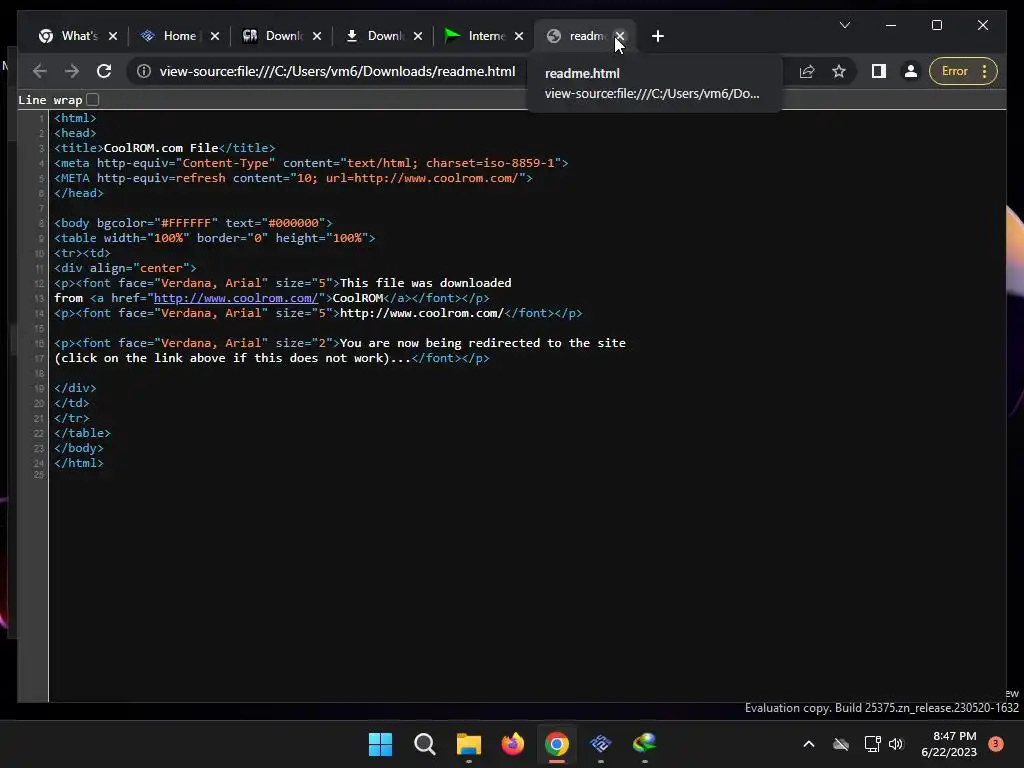Open the Windows Start menu
This screenshot has height=768, width=1024.
click(380, 744)
